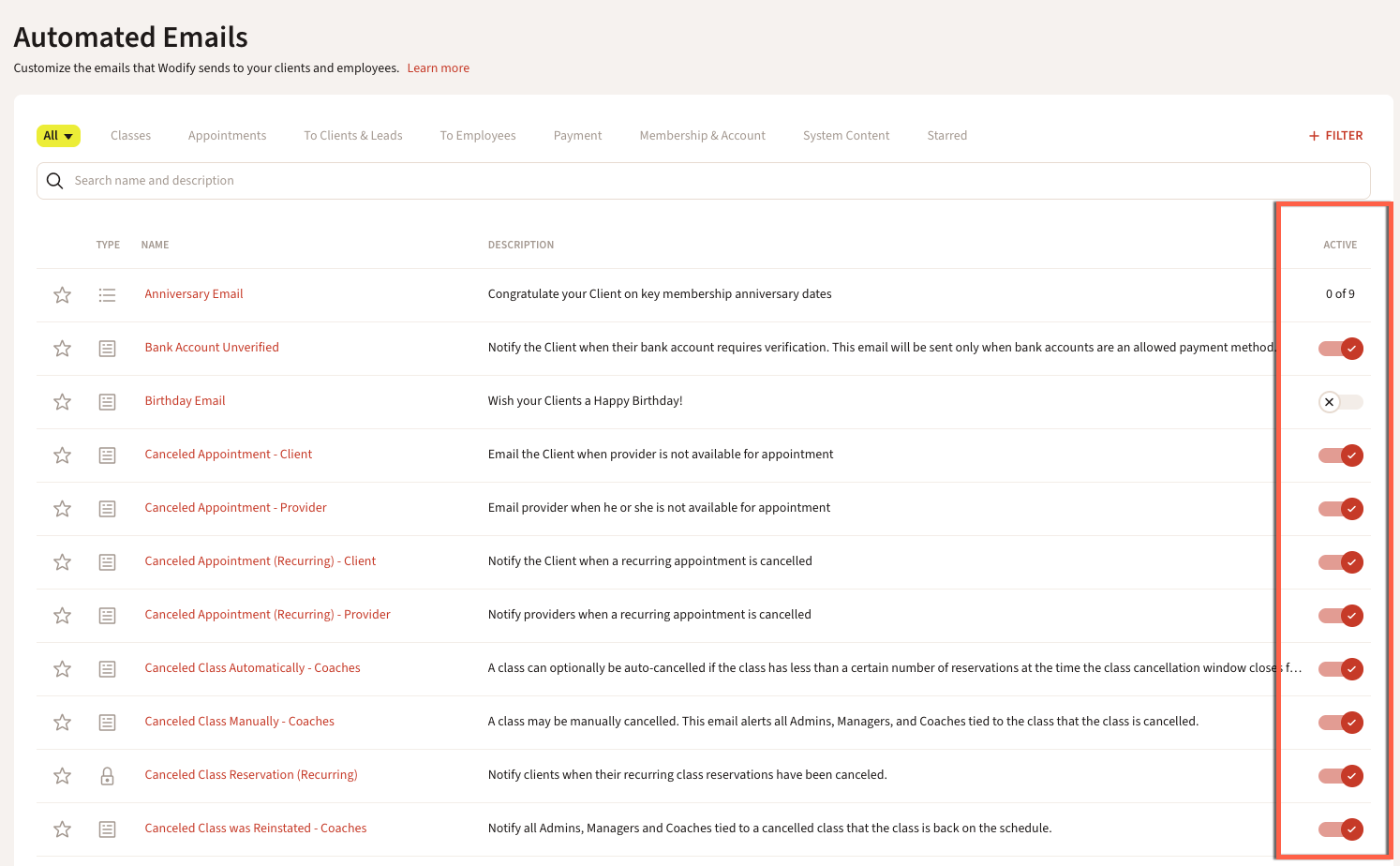
Task: Click document type icon for Bank Account Unverified
Action: pyautogui.click(x=107, y=349)
